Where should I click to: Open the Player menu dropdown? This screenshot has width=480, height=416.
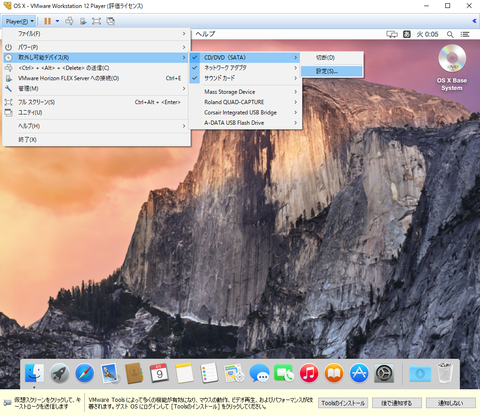(x=20, y=21)
